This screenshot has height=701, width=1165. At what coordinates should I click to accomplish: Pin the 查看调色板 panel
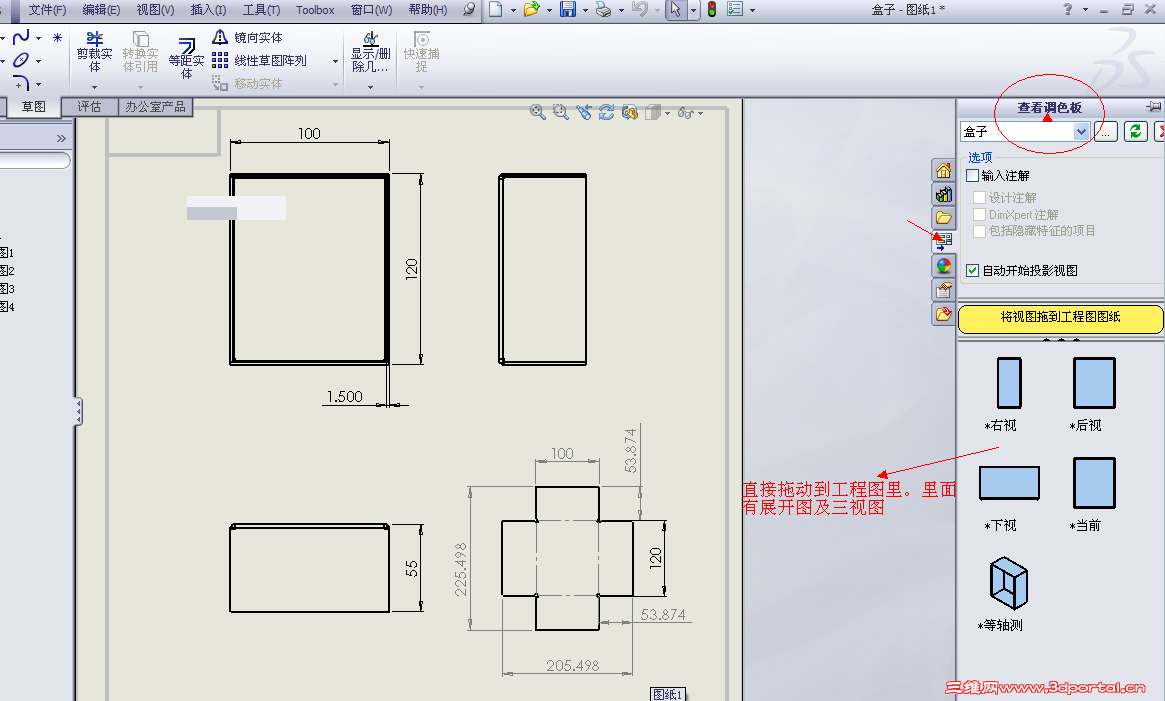click(1153, 107)
